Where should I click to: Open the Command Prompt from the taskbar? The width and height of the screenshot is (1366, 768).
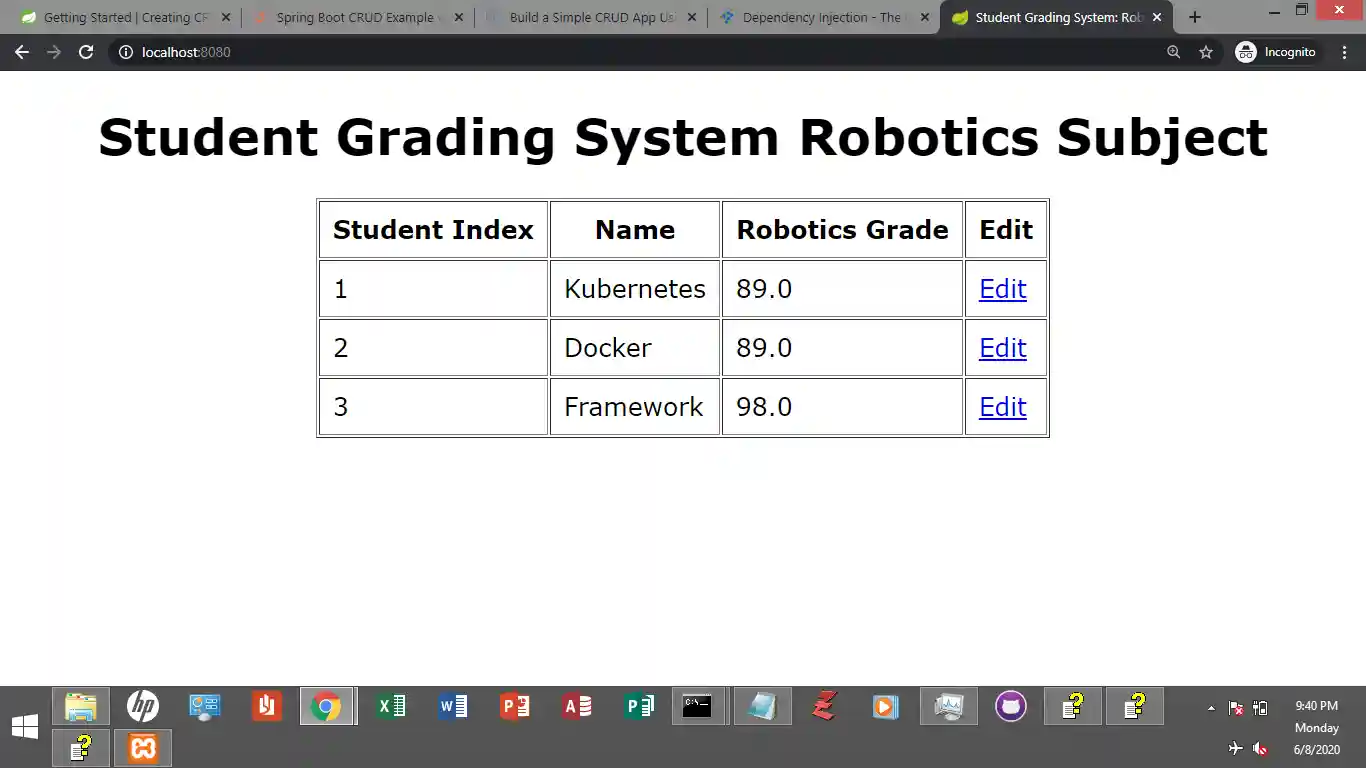coord(698,706)
